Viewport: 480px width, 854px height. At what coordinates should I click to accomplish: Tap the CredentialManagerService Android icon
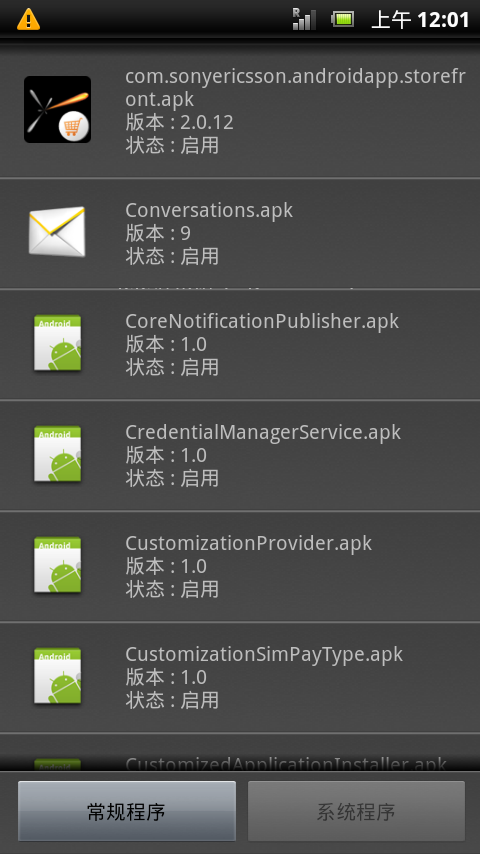[57, 454]
